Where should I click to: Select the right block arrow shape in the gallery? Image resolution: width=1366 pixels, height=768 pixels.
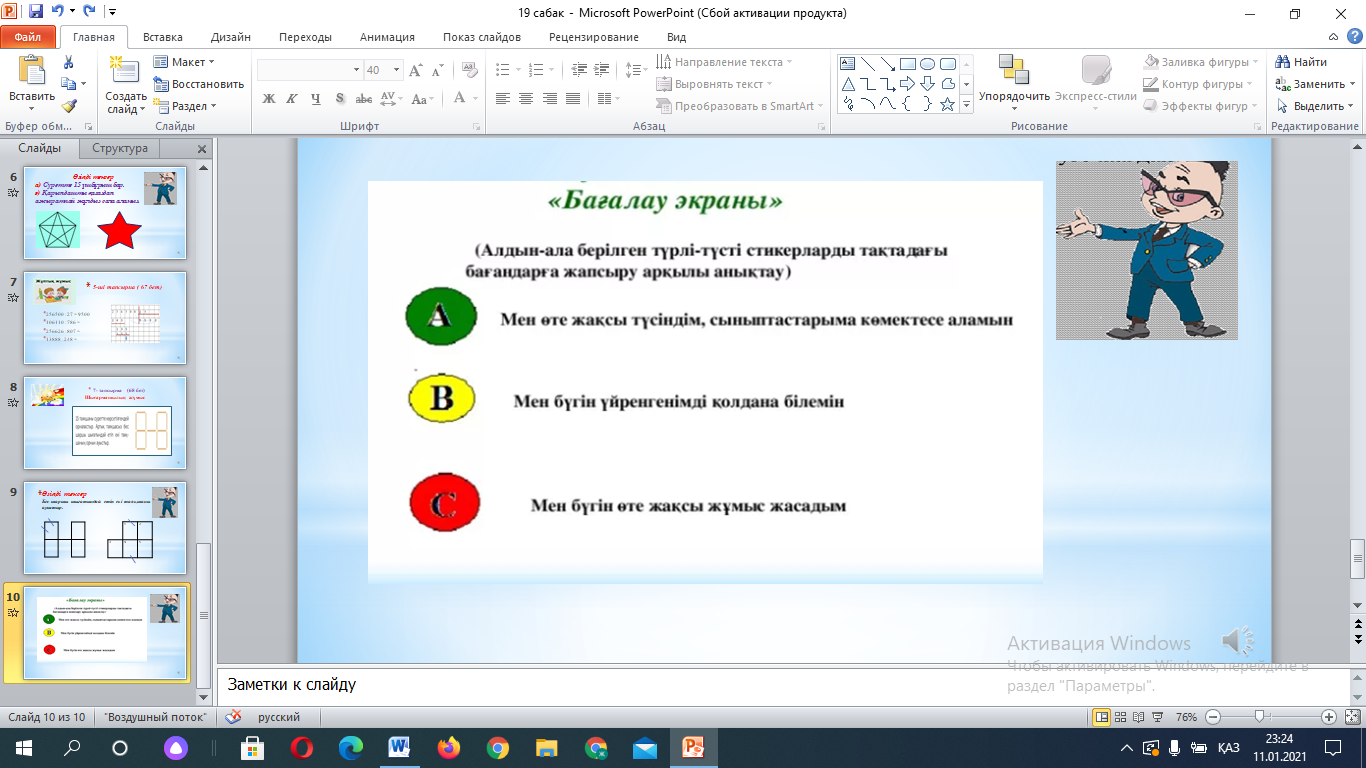907,83
